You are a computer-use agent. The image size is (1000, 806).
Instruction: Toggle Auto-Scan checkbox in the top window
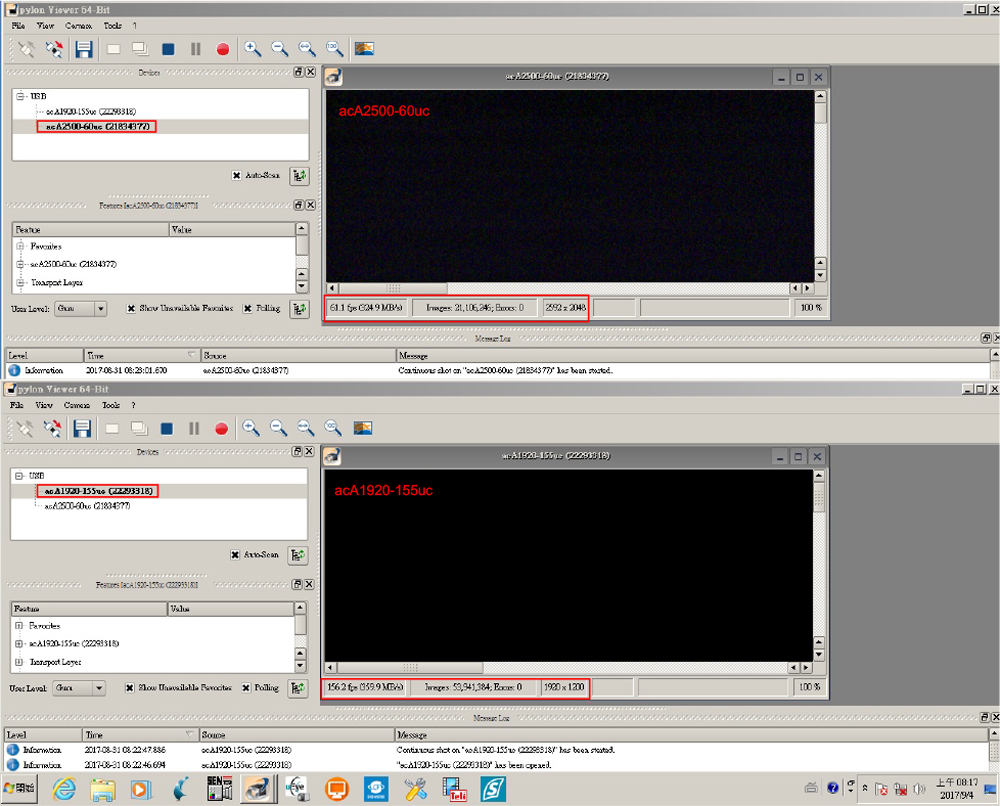point(236,175)
